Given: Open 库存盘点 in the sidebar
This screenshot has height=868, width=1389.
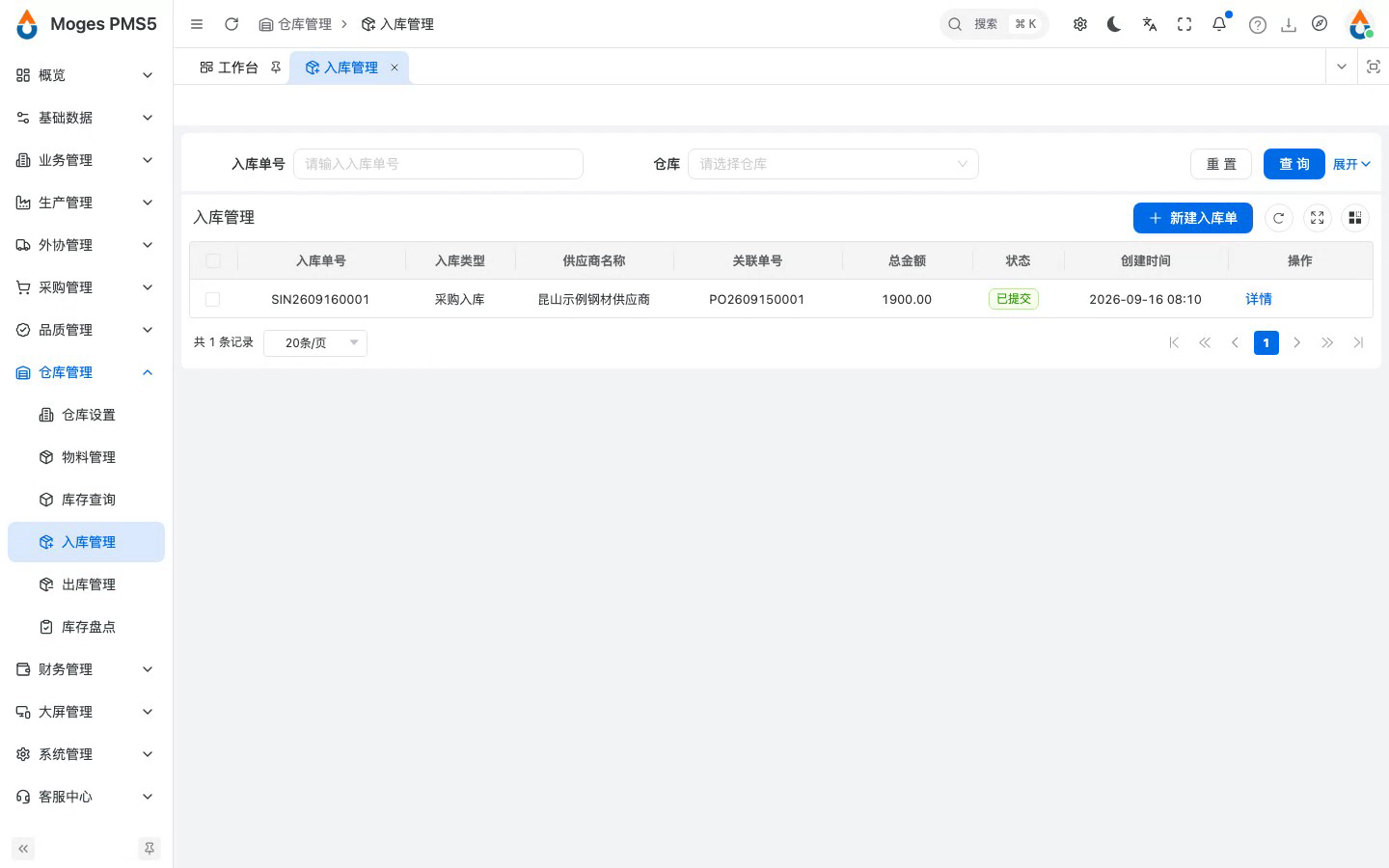Looking at the screenshot, I should pyautogui.click(x=86, y=627).
